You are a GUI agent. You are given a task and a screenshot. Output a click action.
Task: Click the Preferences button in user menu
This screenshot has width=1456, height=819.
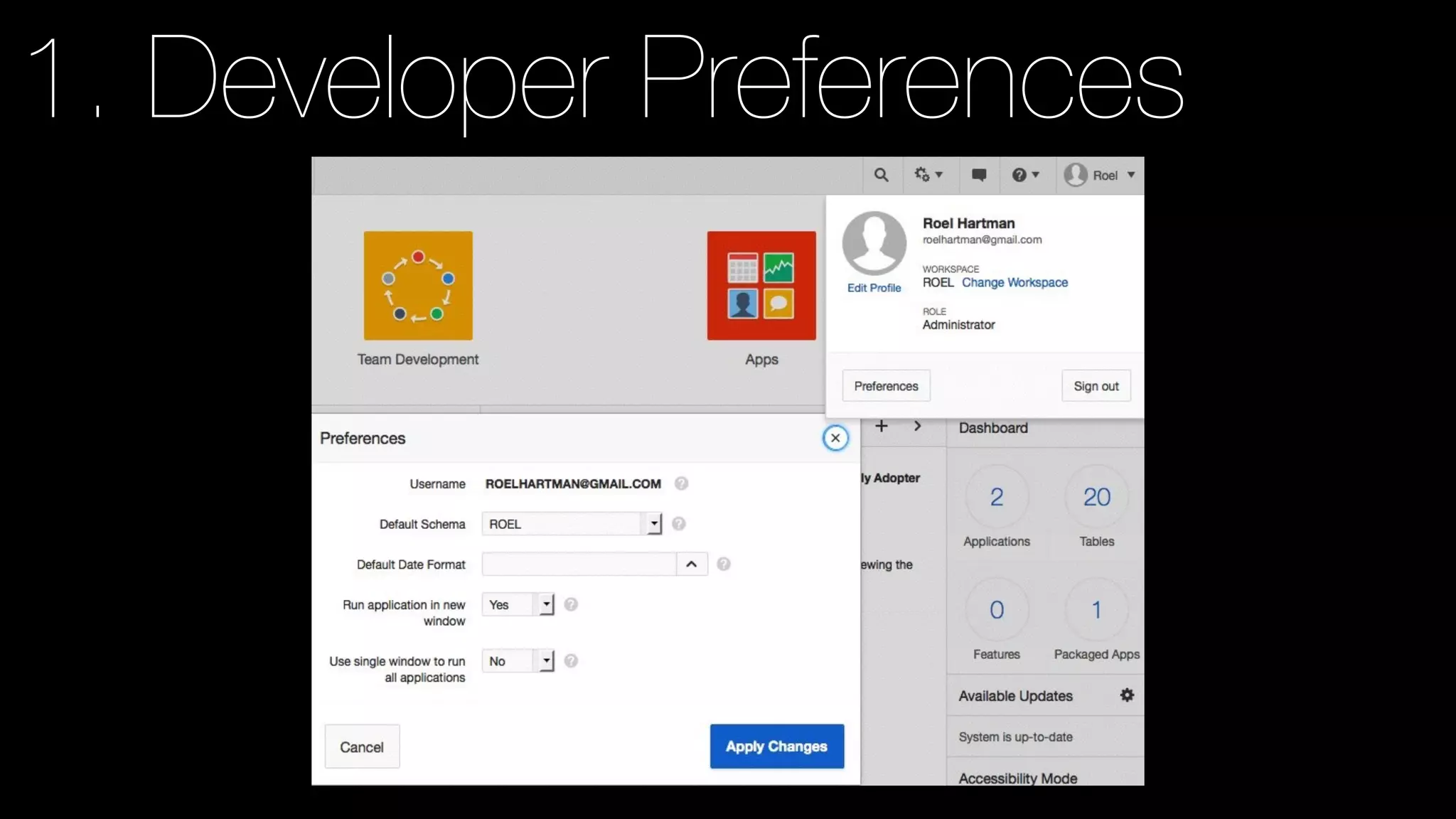(886, 386)
